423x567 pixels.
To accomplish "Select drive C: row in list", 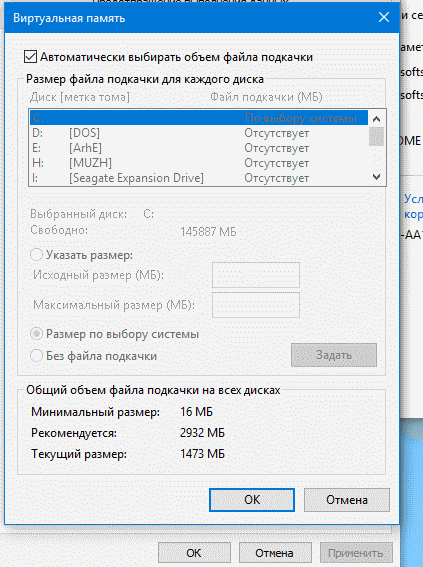I will (x=199, y=118).
